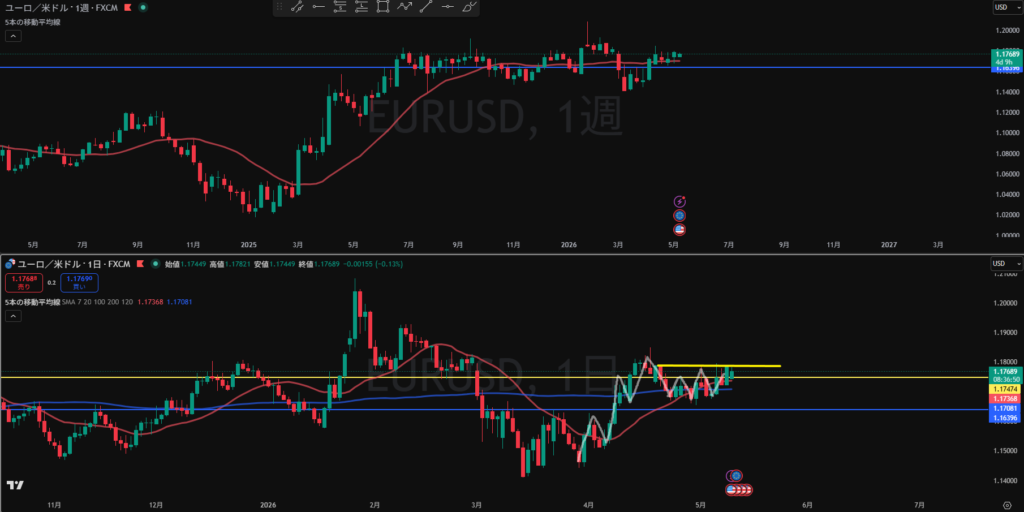Select the rectangle drawing tool
Screen dimensions: 1024x512
tap(383, 7)
